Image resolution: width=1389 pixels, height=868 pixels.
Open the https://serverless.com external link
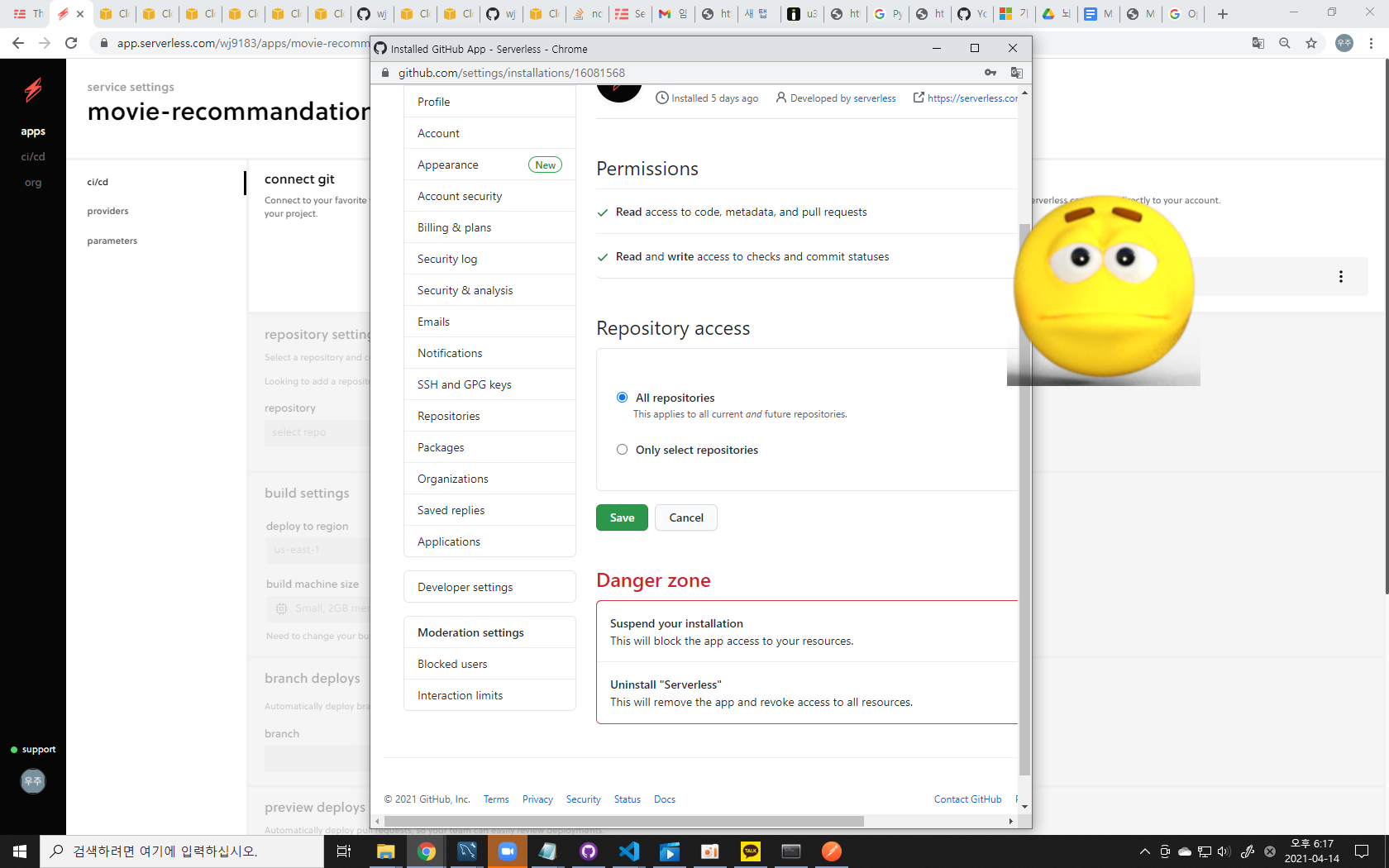coord(972,98)
